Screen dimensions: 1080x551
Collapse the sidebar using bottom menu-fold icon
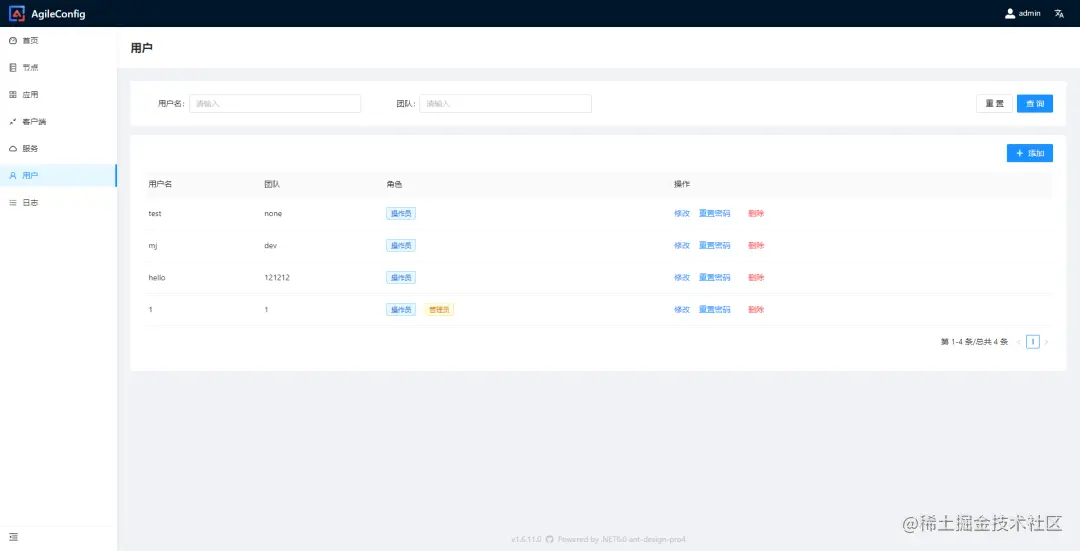tap(13, 537)
